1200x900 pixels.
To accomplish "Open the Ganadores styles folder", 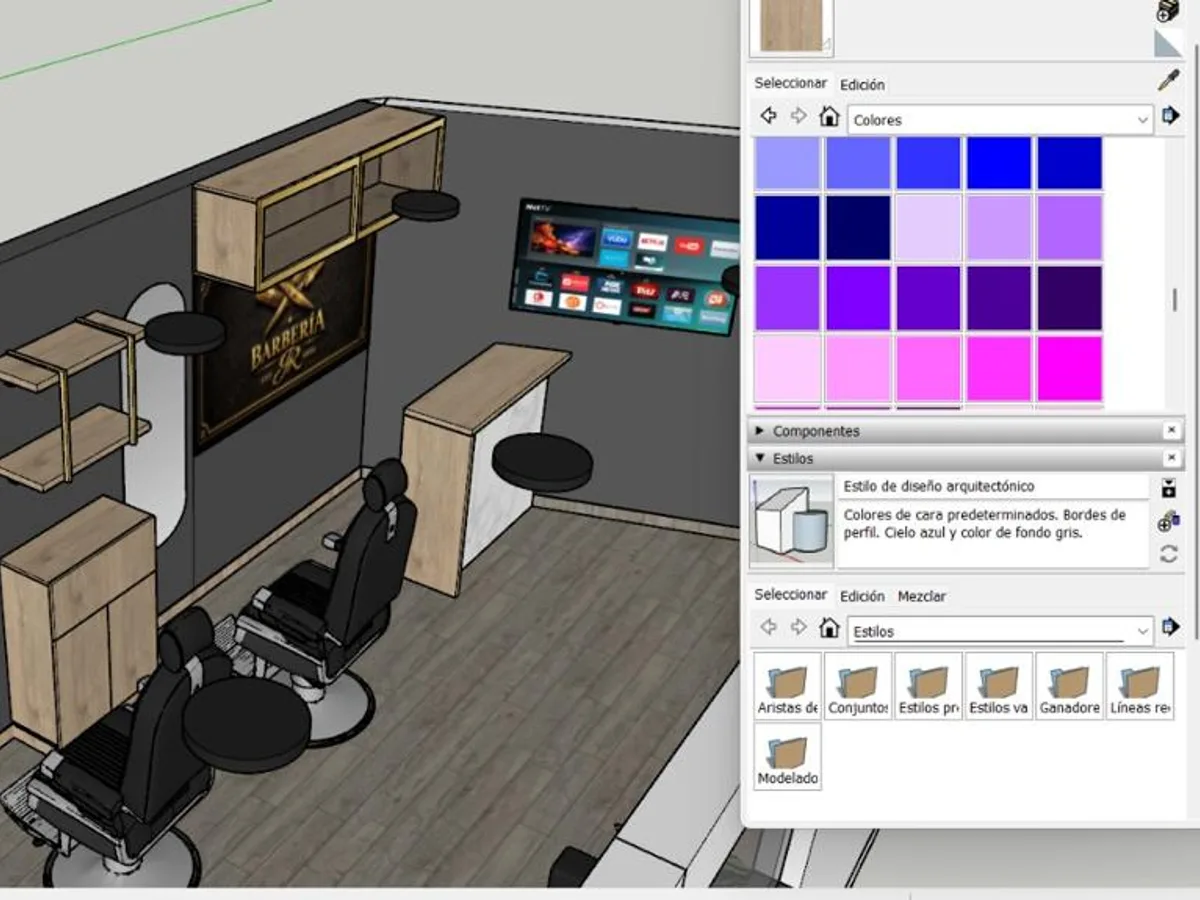I will (1070, 687).
